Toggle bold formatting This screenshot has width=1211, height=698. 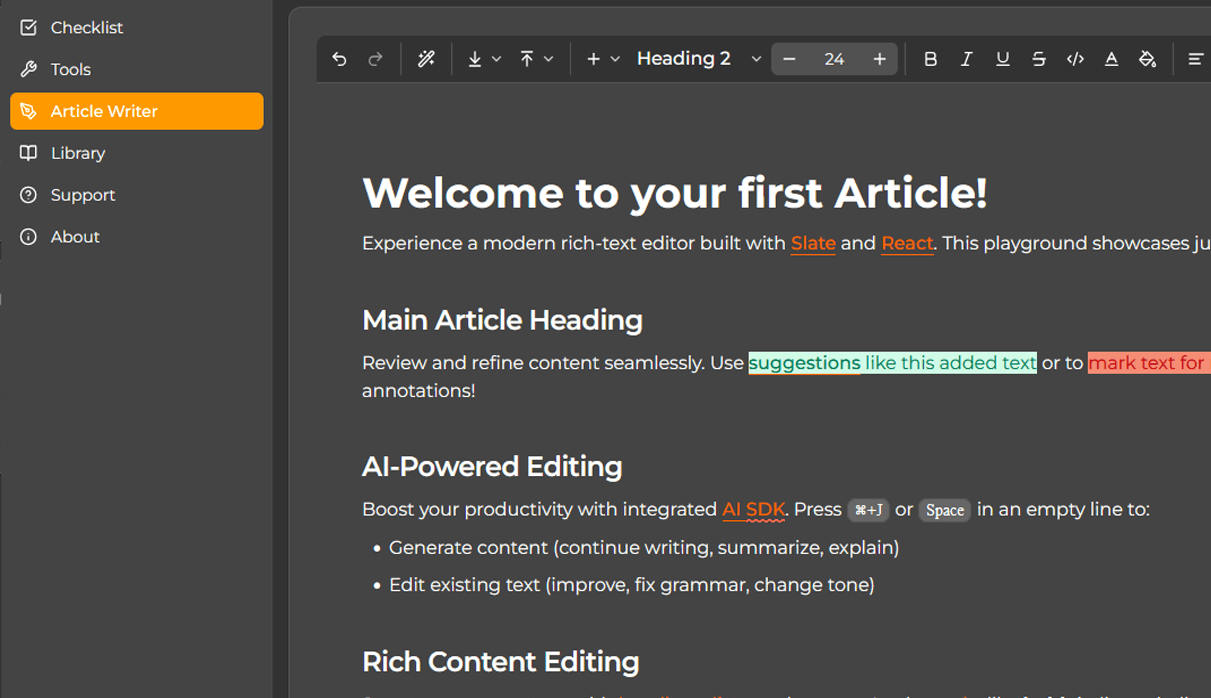(930, 59)
